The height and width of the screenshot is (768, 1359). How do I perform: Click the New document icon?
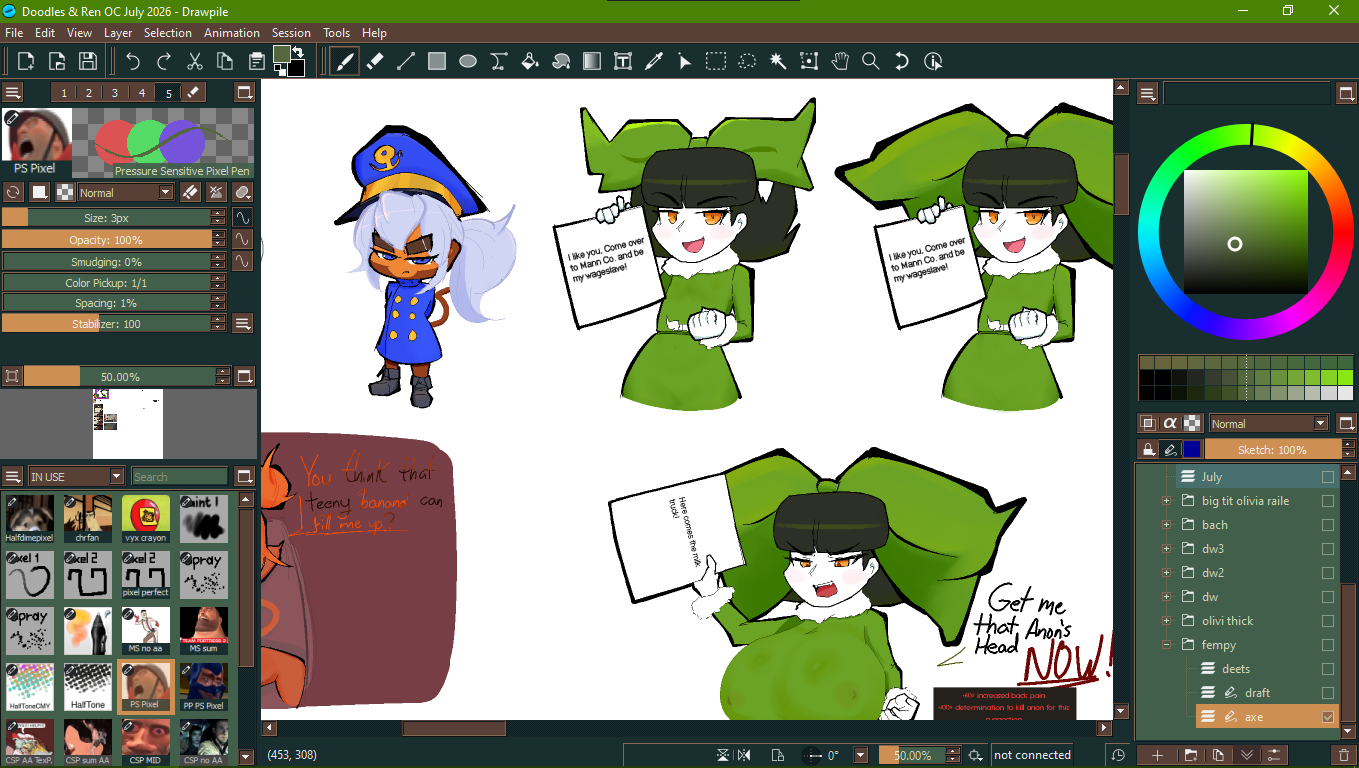click(x=26, y=61)
